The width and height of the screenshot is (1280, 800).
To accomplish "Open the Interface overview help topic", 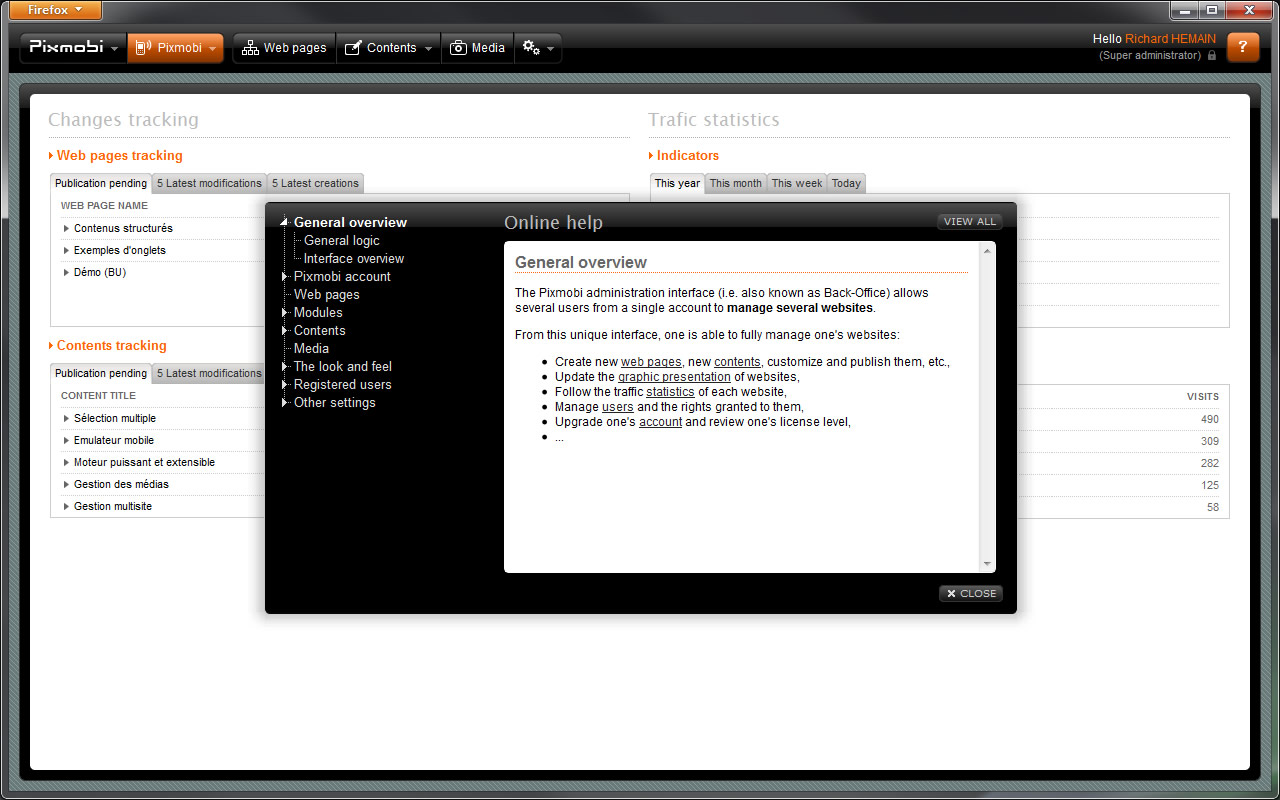I will click(354, 258).
